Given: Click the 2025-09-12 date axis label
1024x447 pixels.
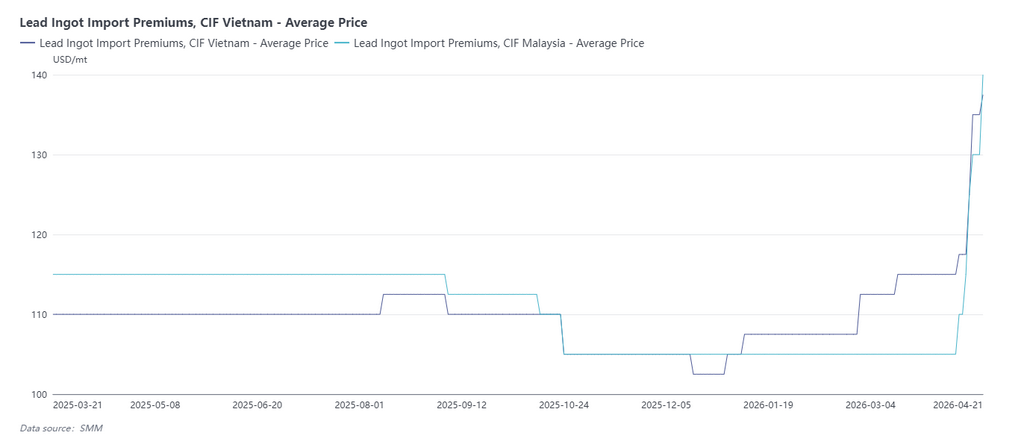Looking at the screenshot, I should click(461, 406).
